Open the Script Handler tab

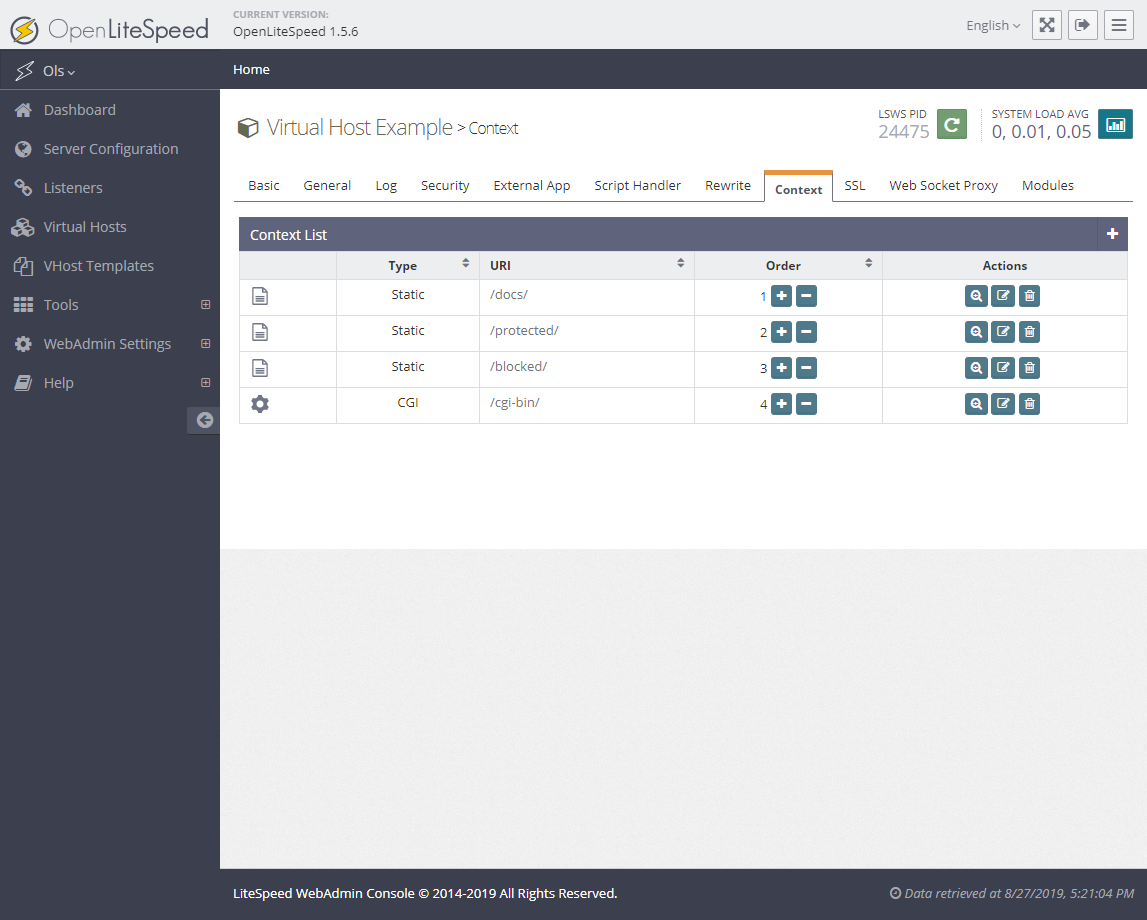coord(637,186)
